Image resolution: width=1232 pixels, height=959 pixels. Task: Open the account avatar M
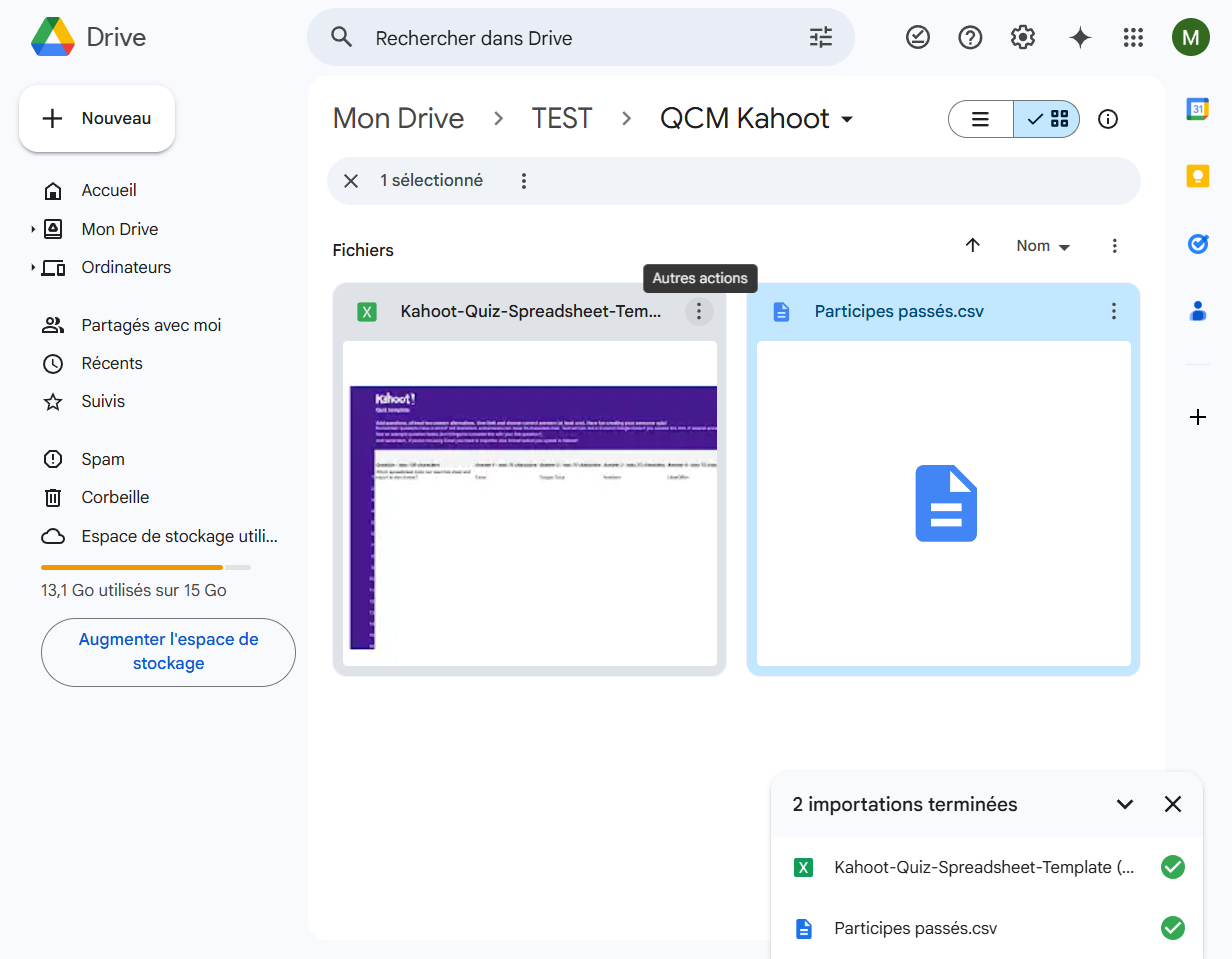(x=1190, y=38)
